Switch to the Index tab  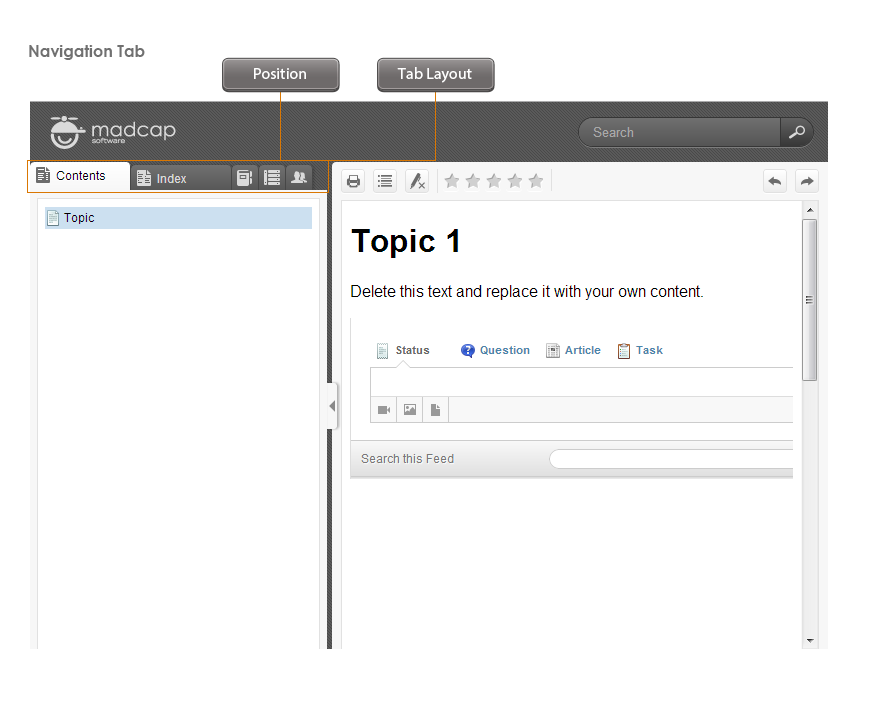181,178
